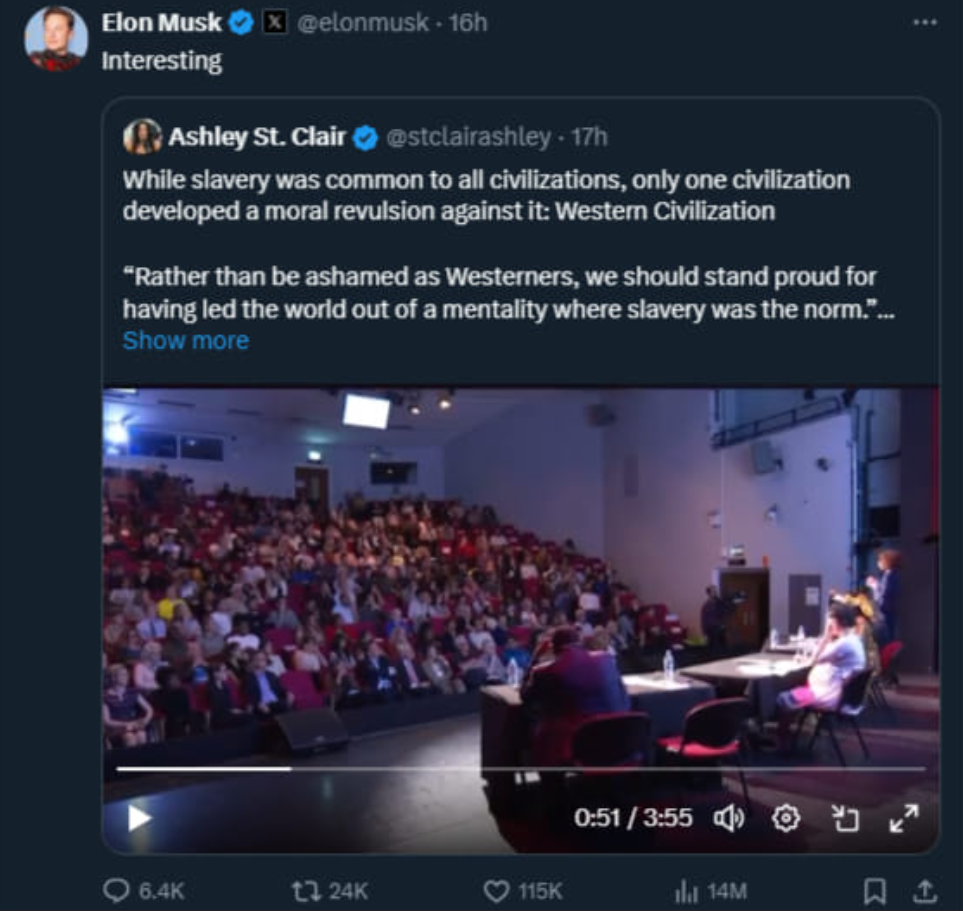Screen dimensions: 963x911
Task: Click Elon Musk's profile avatar
Action: coord(55,37)
